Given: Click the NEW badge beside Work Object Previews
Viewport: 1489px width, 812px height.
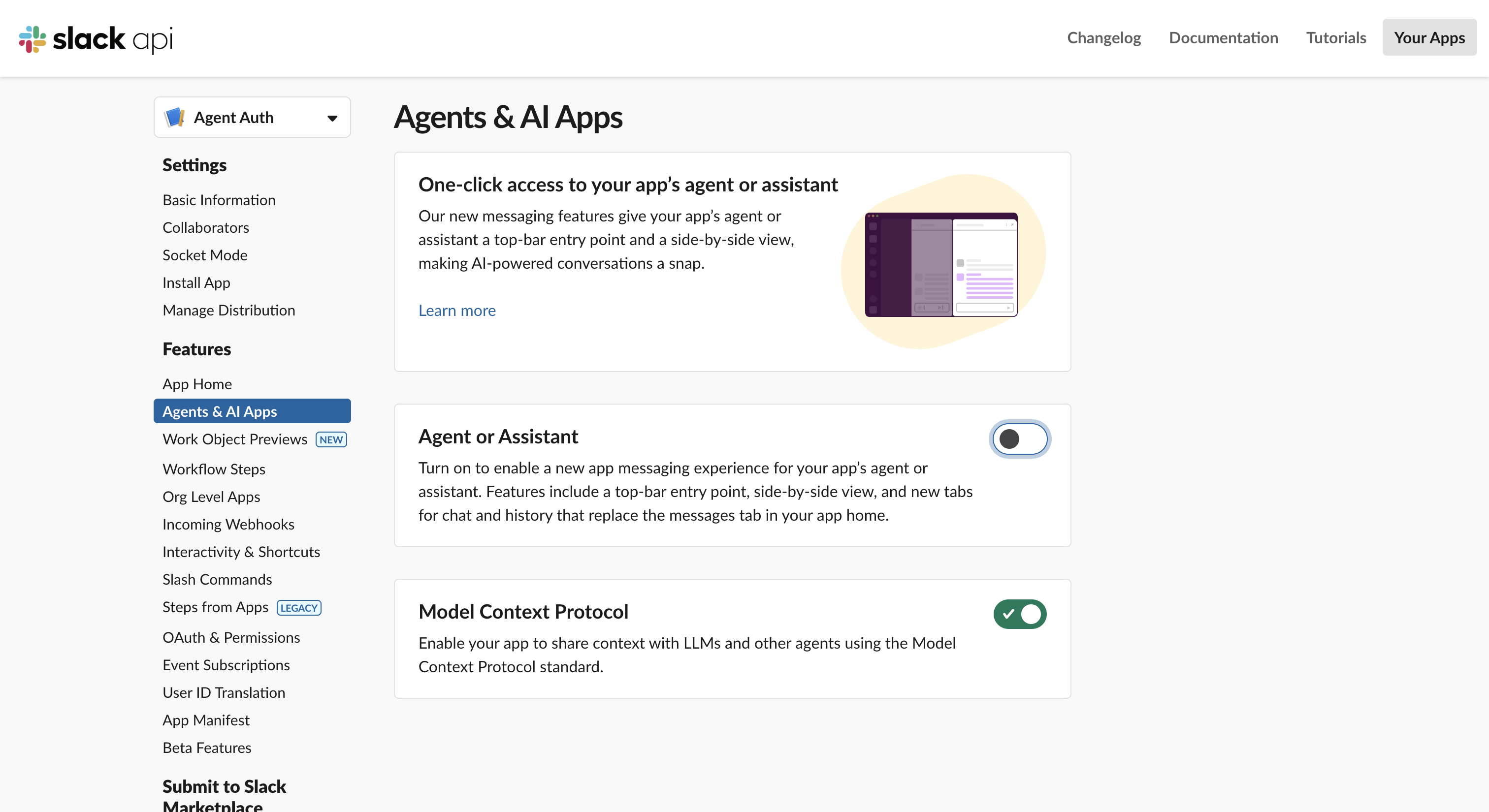Looking at the screenshot, I should click(x=331, y=439).
